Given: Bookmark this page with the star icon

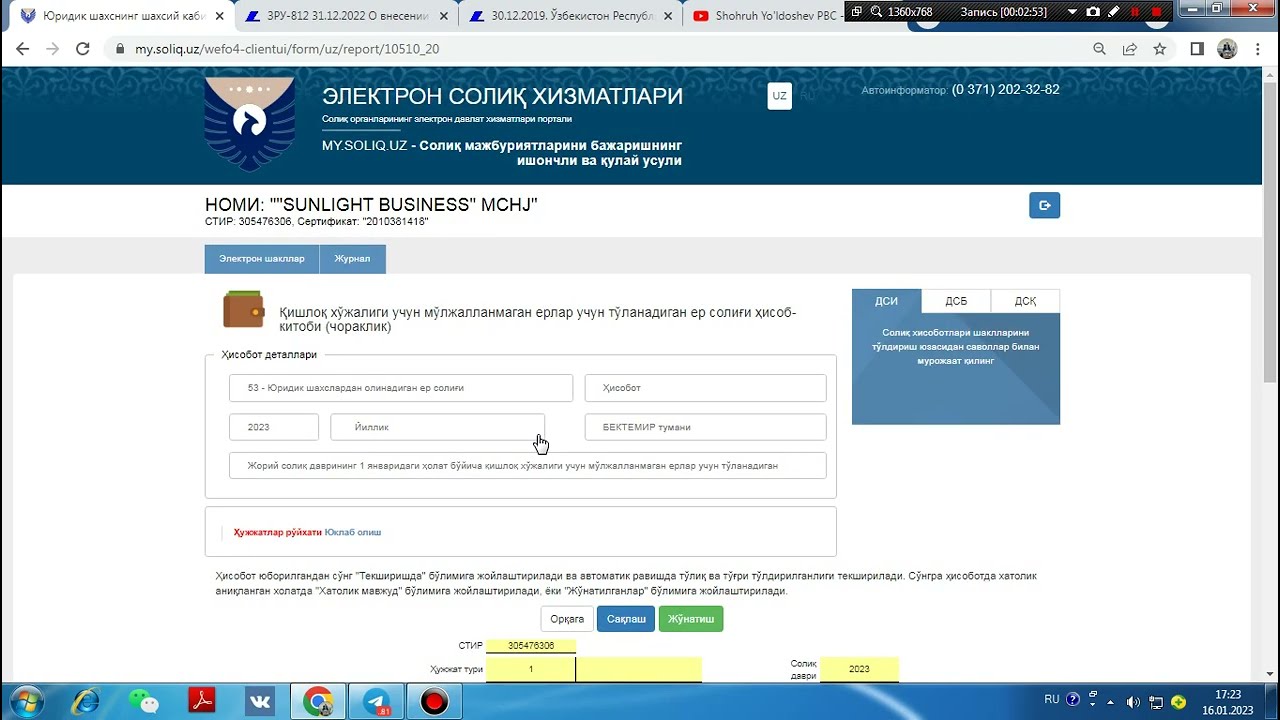Looking at the screenshot, I should (x=1160, y=49).
